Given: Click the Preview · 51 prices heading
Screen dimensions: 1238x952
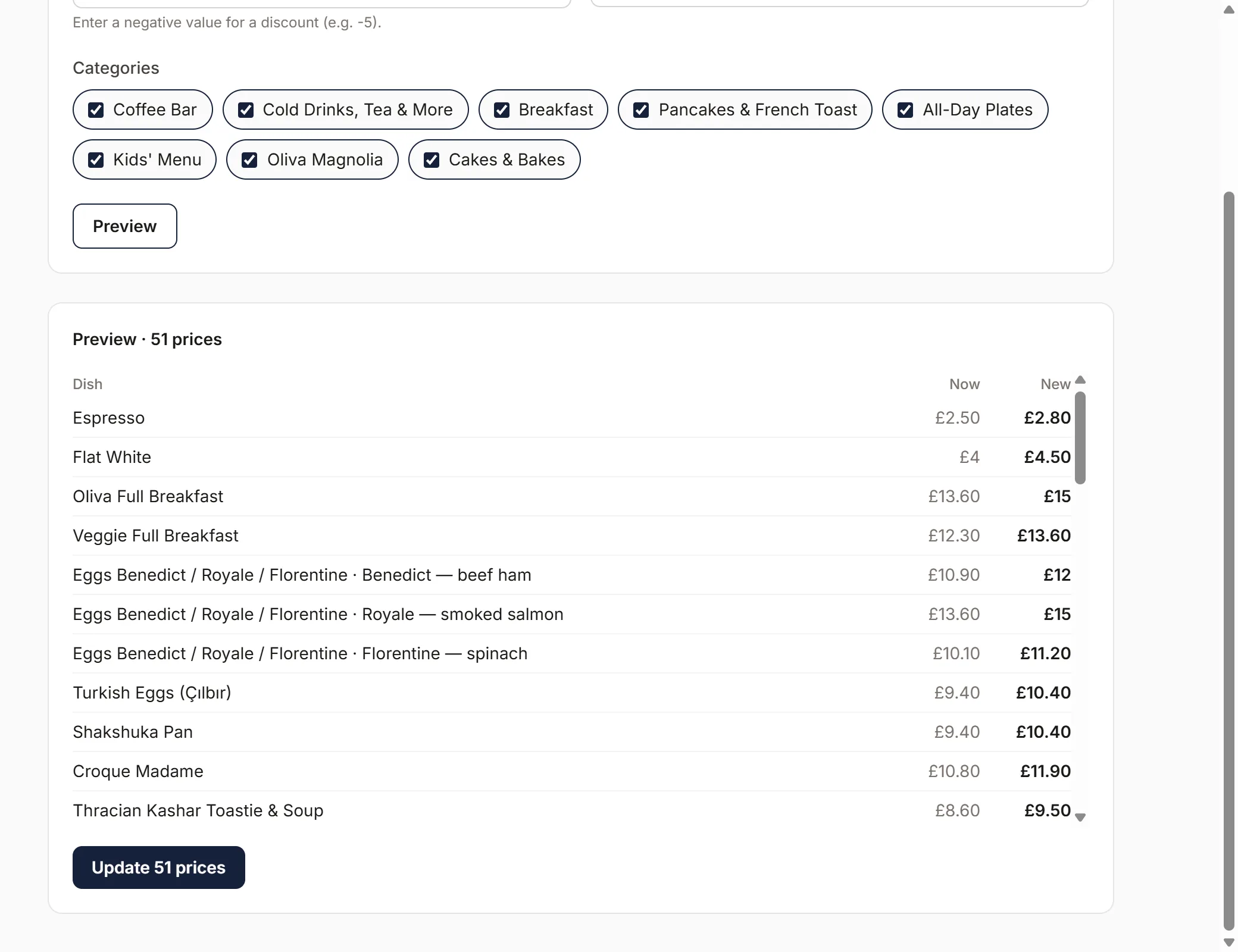Looking at the screenshot, I should click(147, 339).
